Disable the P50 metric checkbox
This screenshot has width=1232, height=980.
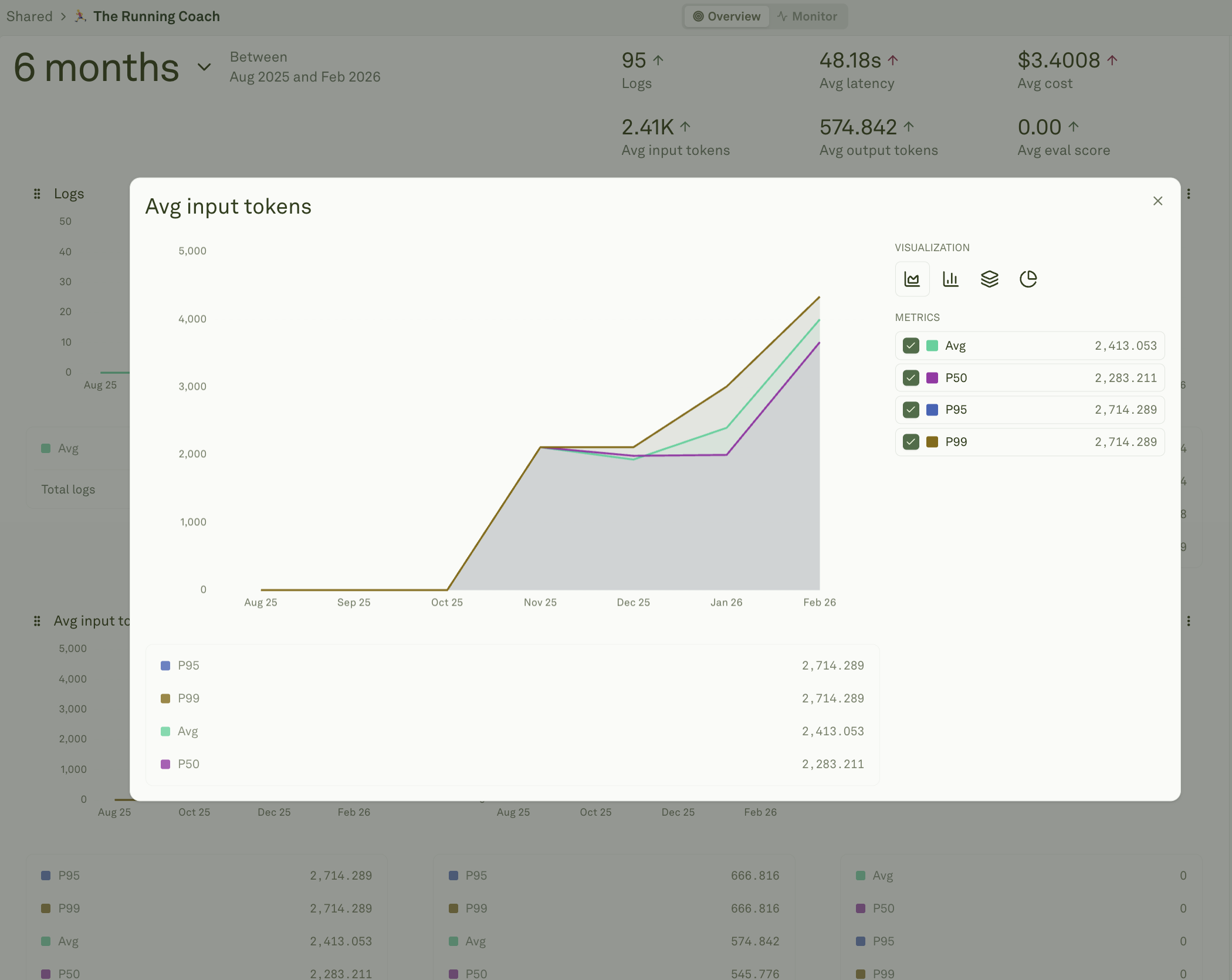[x=911, y=378]
